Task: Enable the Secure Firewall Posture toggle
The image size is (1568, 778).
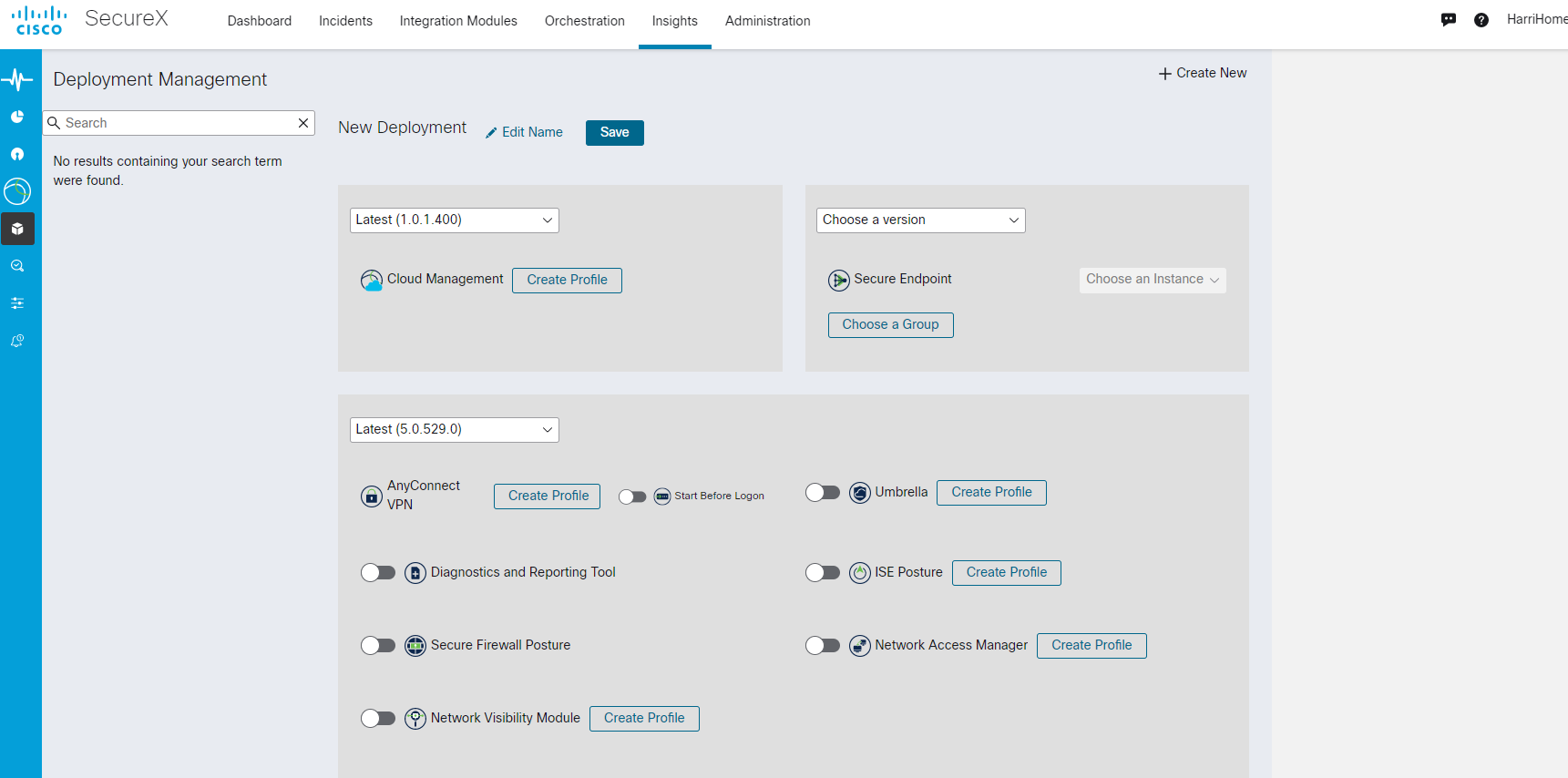Action: point(378,646)
